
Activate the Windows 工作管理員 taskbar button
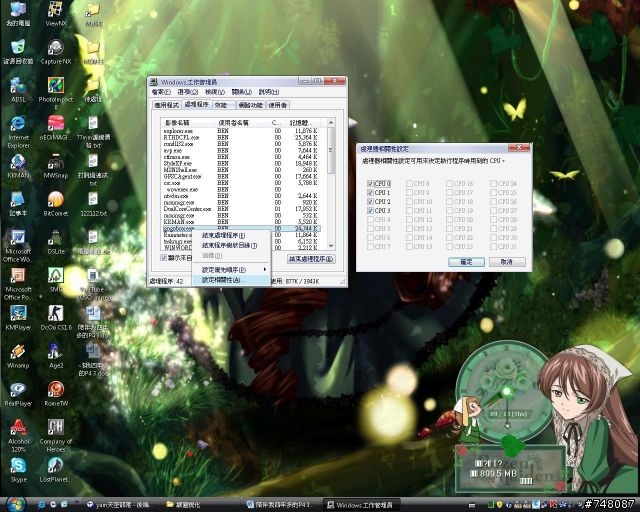[361, 505]
